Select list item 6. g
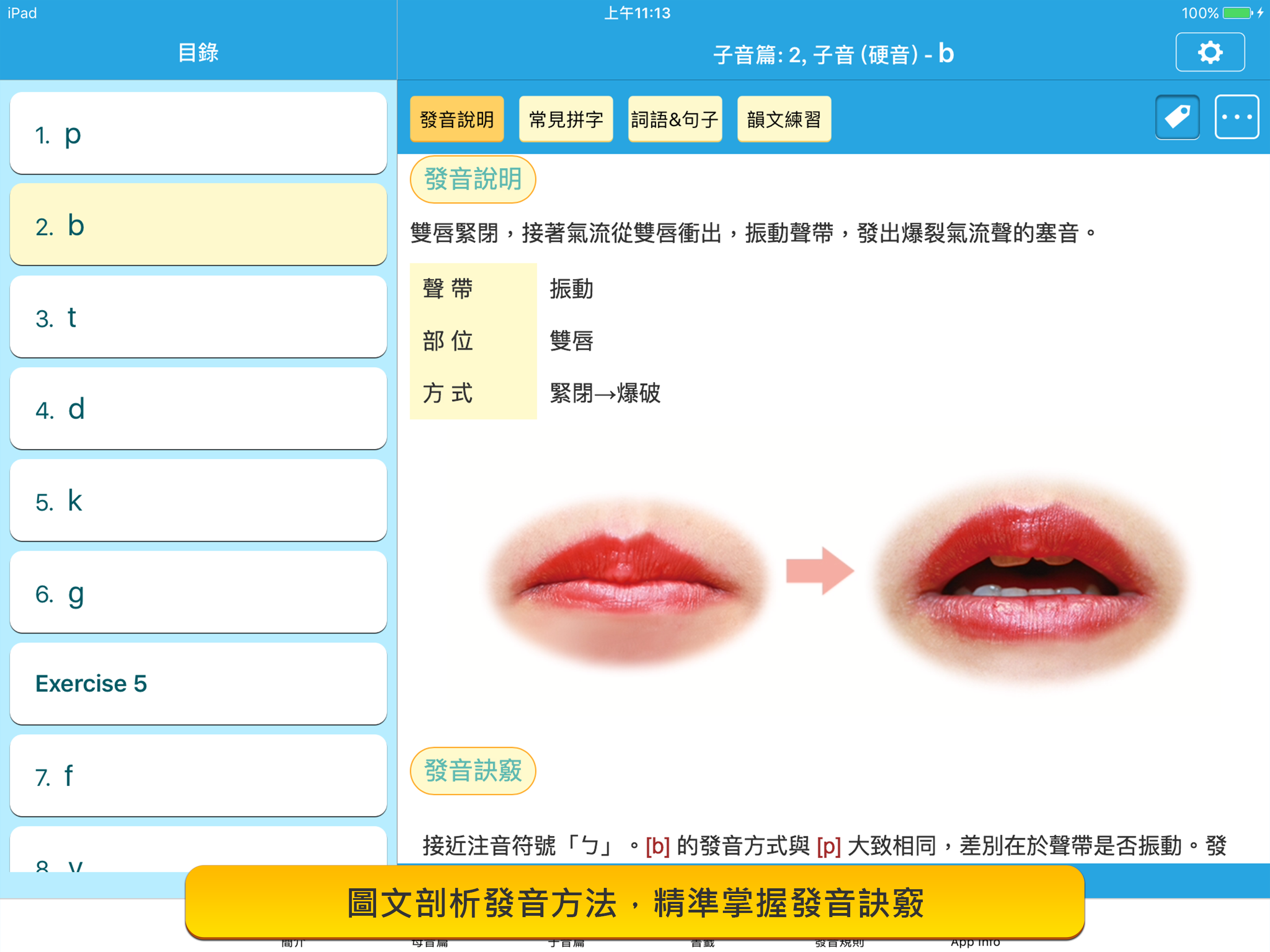This screenshot has width=1270, height=952. tap(198, 592)
